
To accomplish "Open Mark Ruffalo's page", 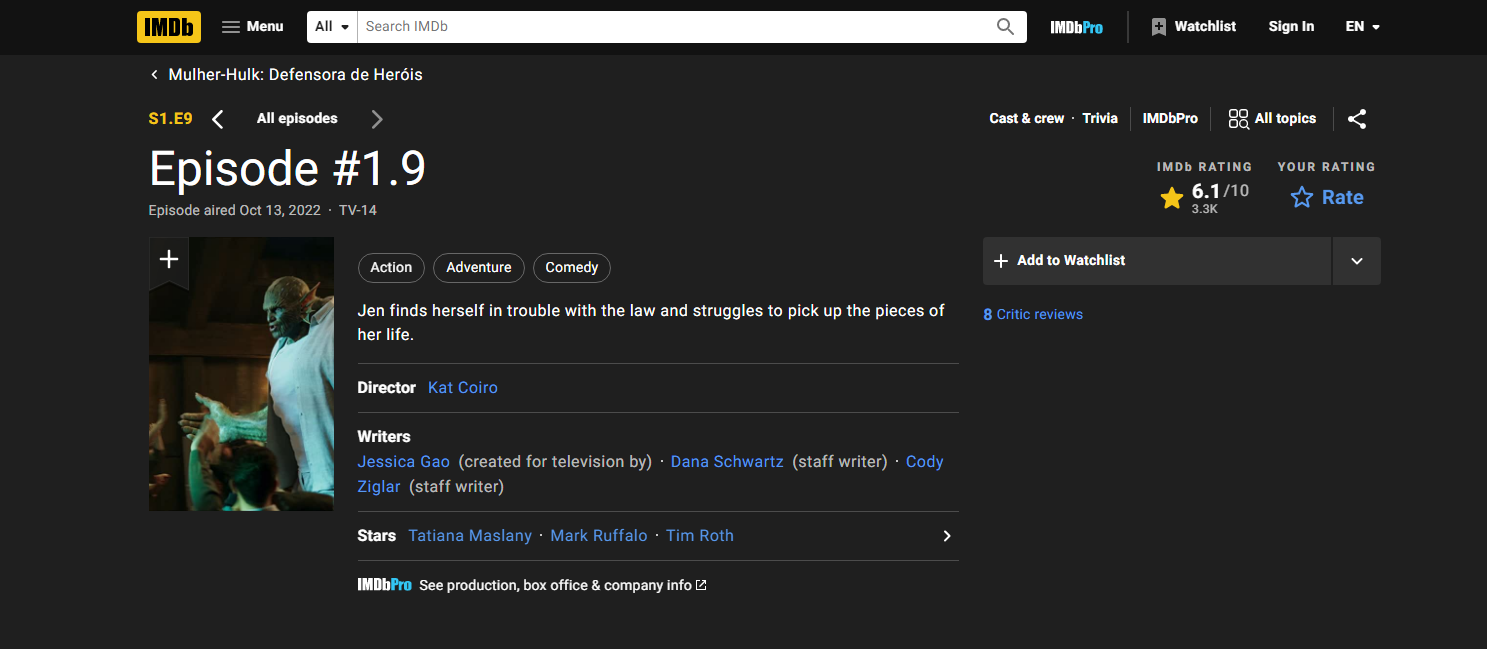I will [x=599, y=536].
